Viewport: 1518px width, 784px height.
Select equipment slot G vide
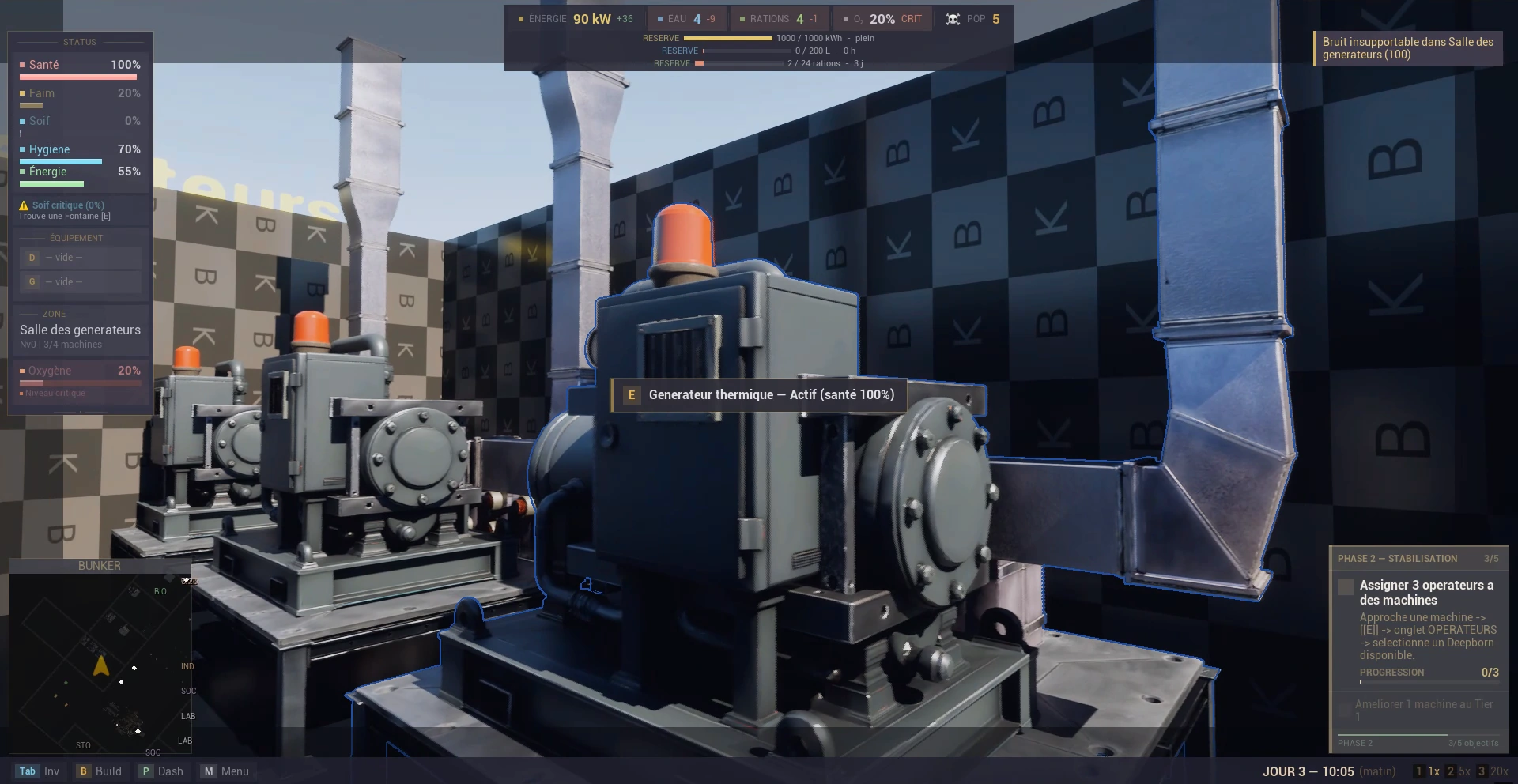click(80, 282)
